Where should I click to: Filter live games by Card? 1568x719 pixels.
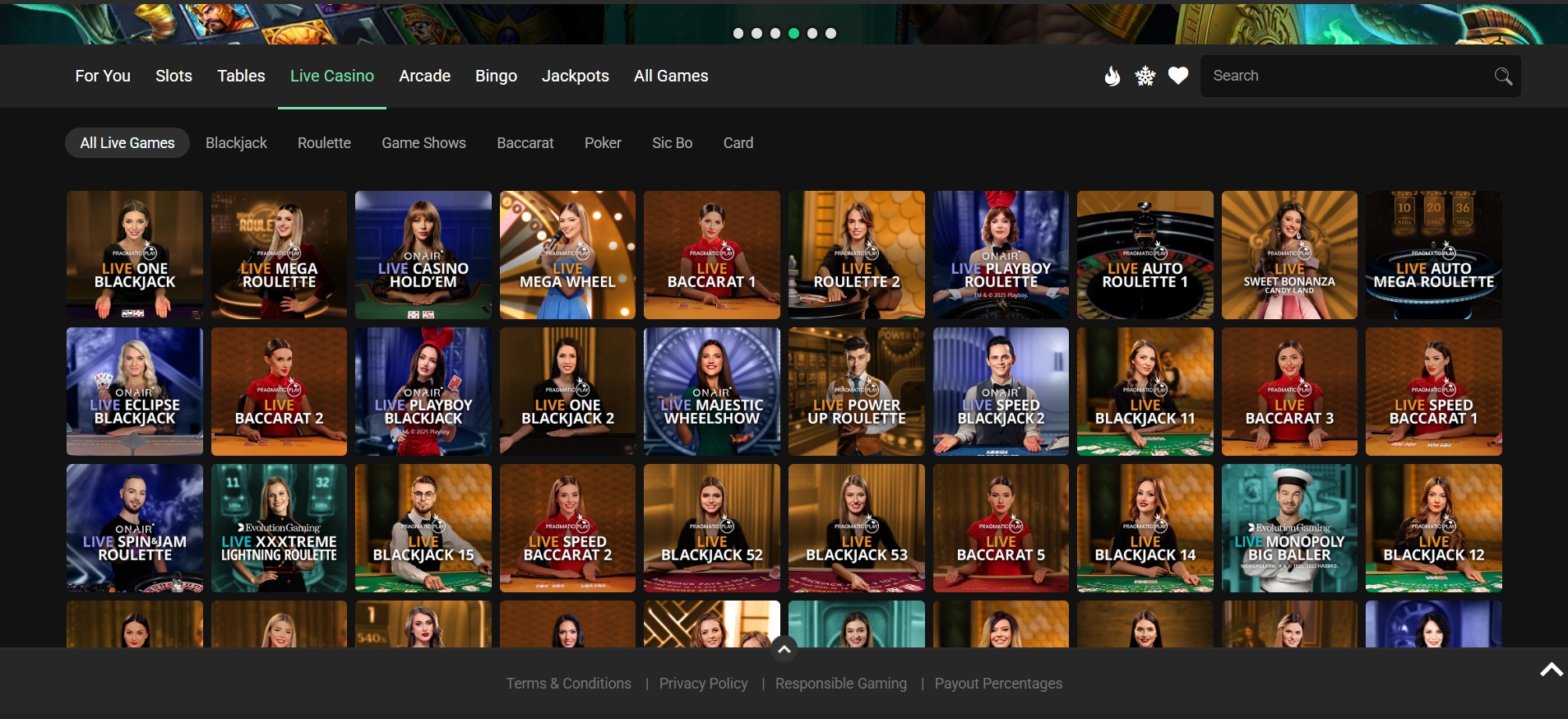(x=738, y=143)
